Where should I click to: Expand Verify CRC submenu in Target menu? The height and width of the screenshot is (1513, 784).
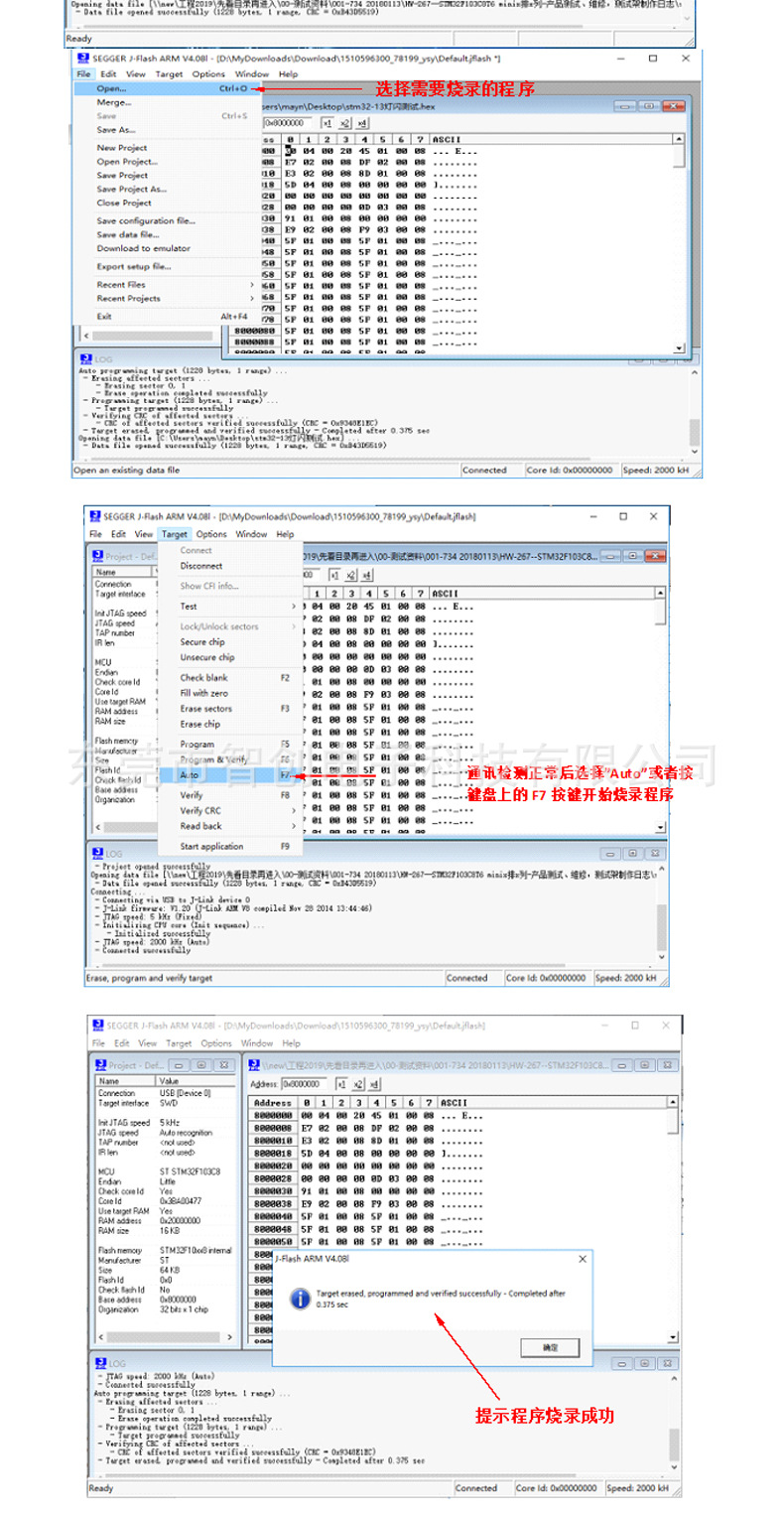click(228, 810)
